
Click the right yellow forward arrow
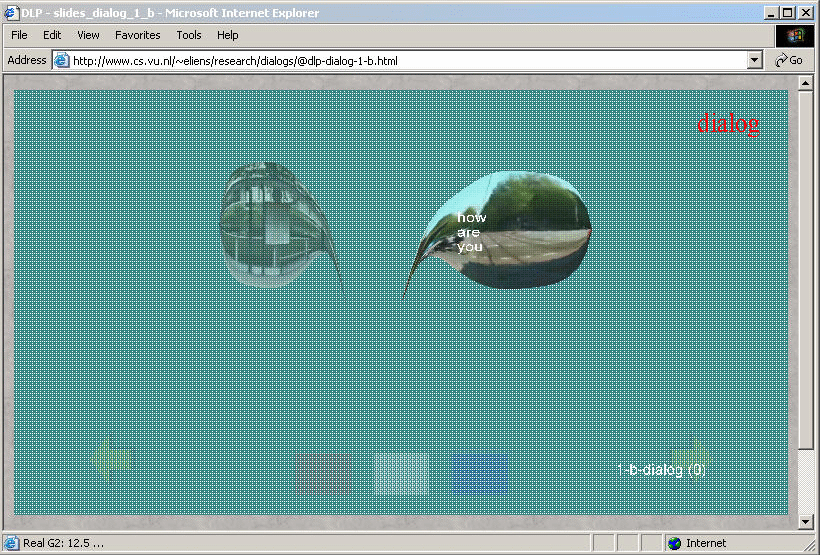[691, 458]
